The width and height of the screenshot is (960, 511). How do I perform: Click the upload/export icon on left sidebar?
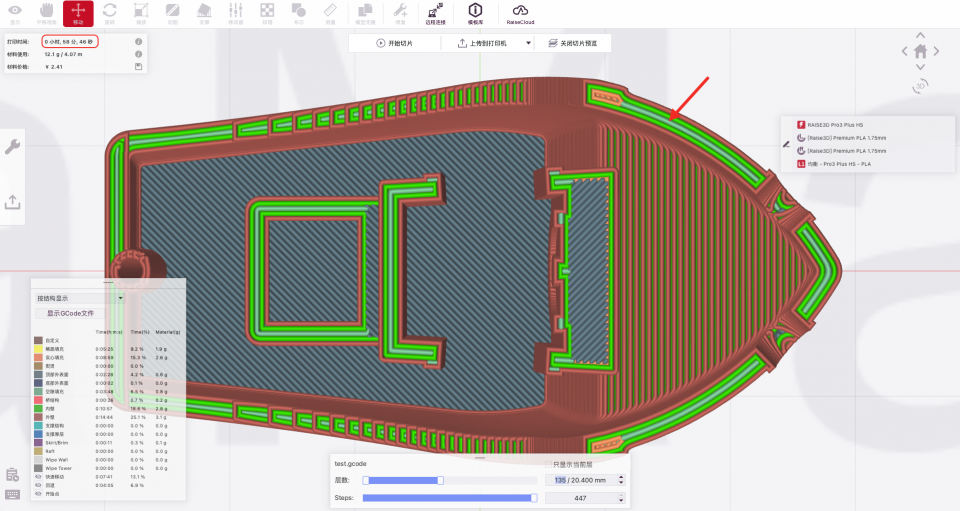tap(13, 202)
